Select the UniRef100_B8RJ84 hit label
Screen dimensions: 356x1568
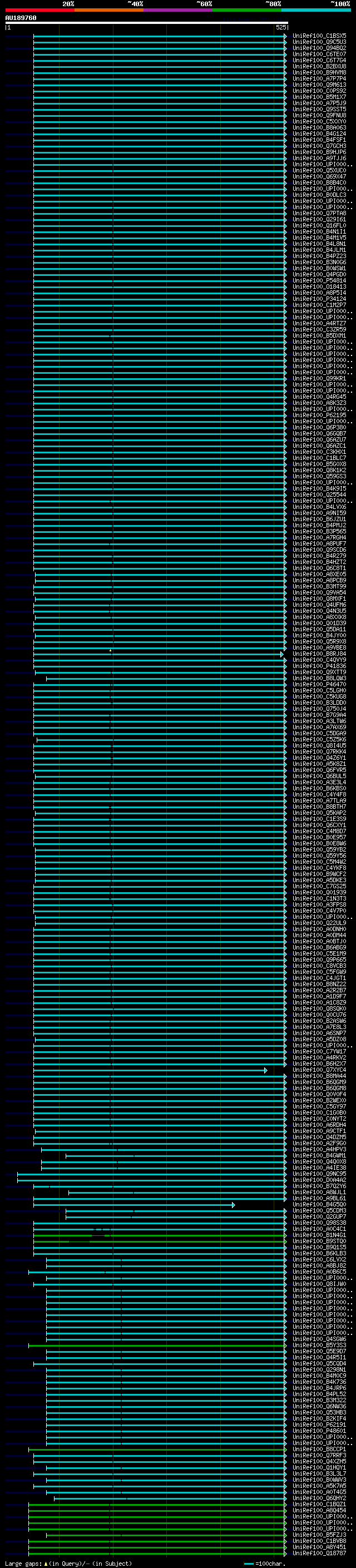pyautogui.click(x=319, y=654)
